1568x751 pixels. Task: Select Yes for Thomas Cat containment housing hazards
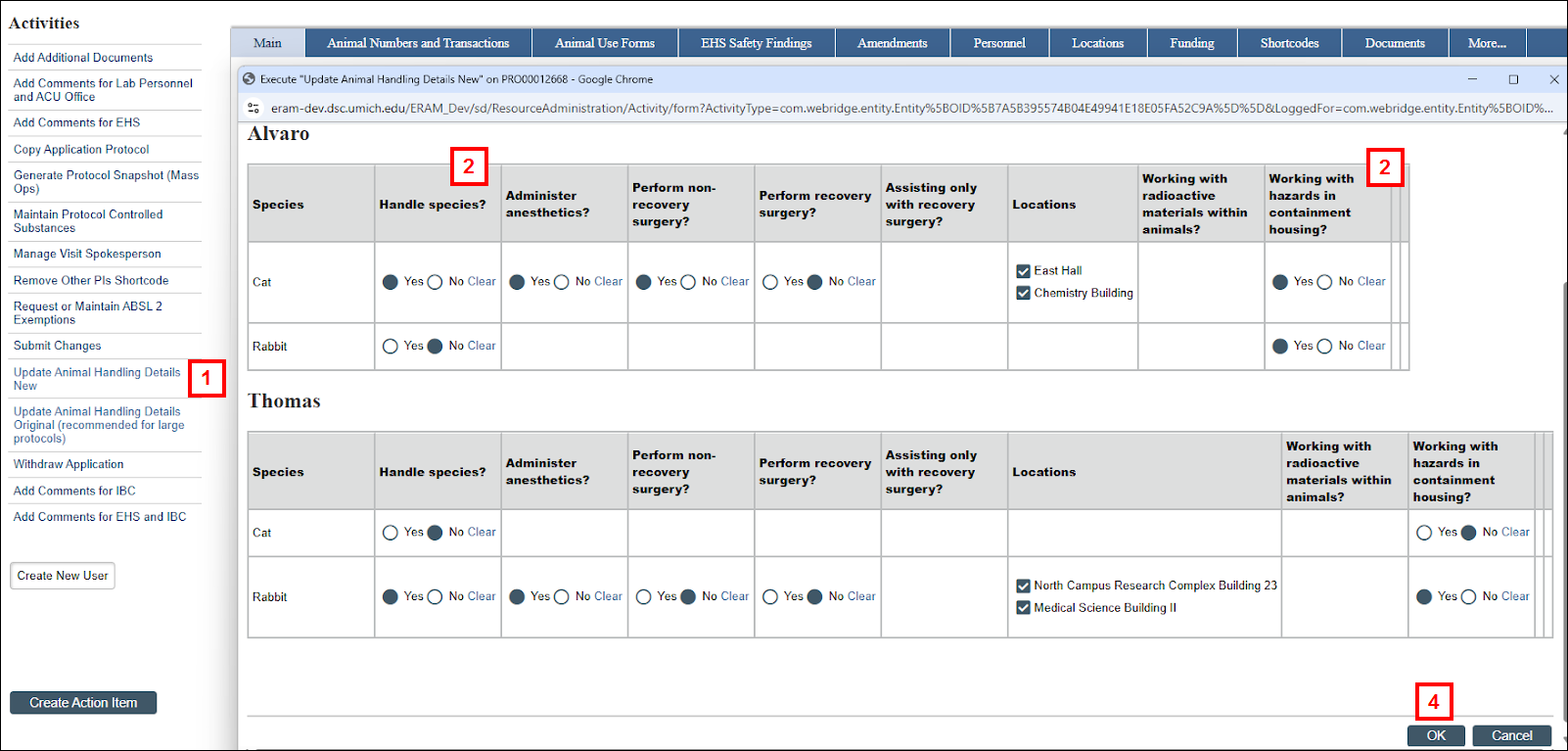pyautogui.click(x=1425, y=533)
